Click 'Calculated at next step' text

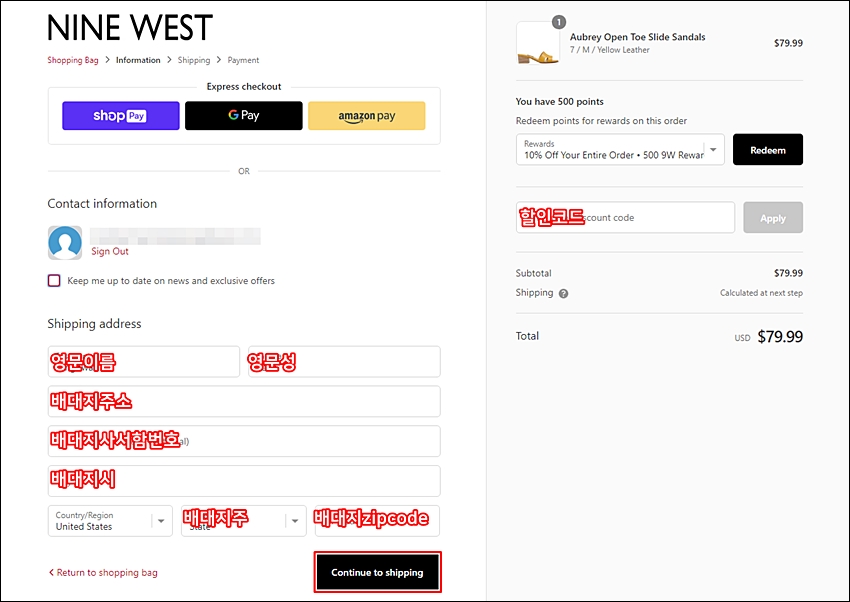[761, 293]
